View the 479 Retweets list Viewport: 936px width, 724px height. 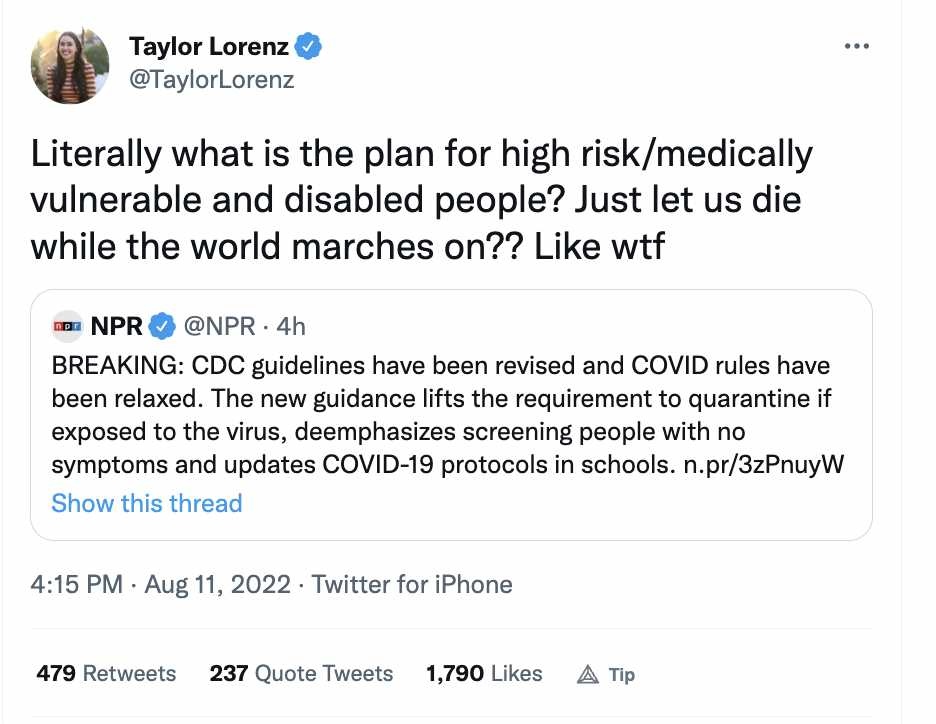106,673
